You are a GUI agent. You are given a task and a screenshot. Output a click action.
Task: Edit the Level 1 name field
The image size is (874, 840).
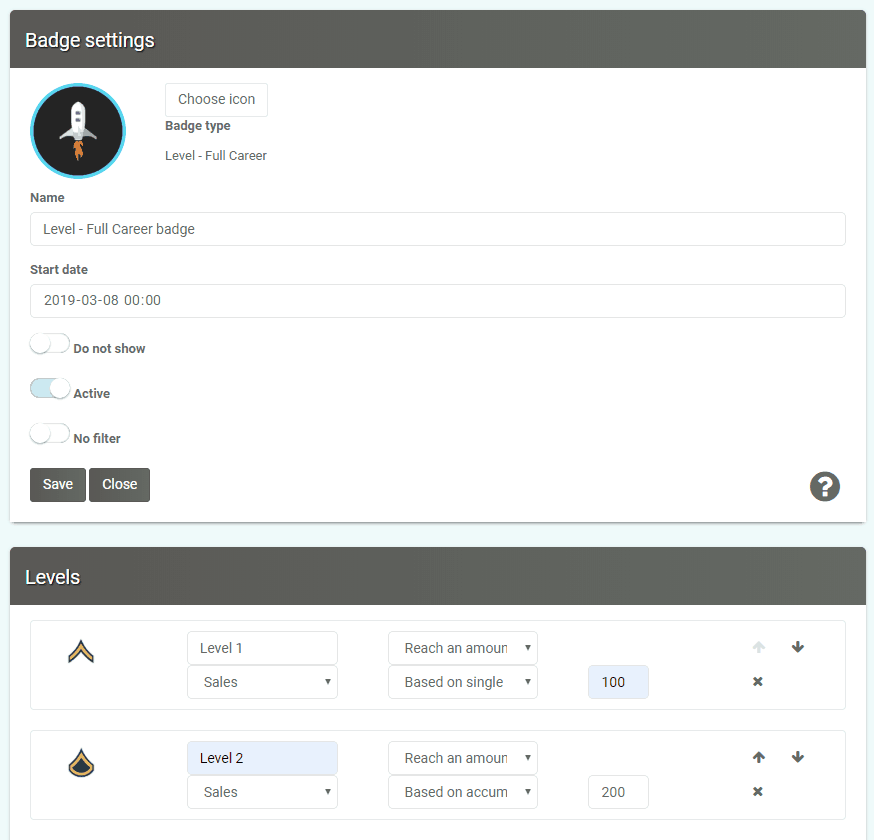point(262,648)
